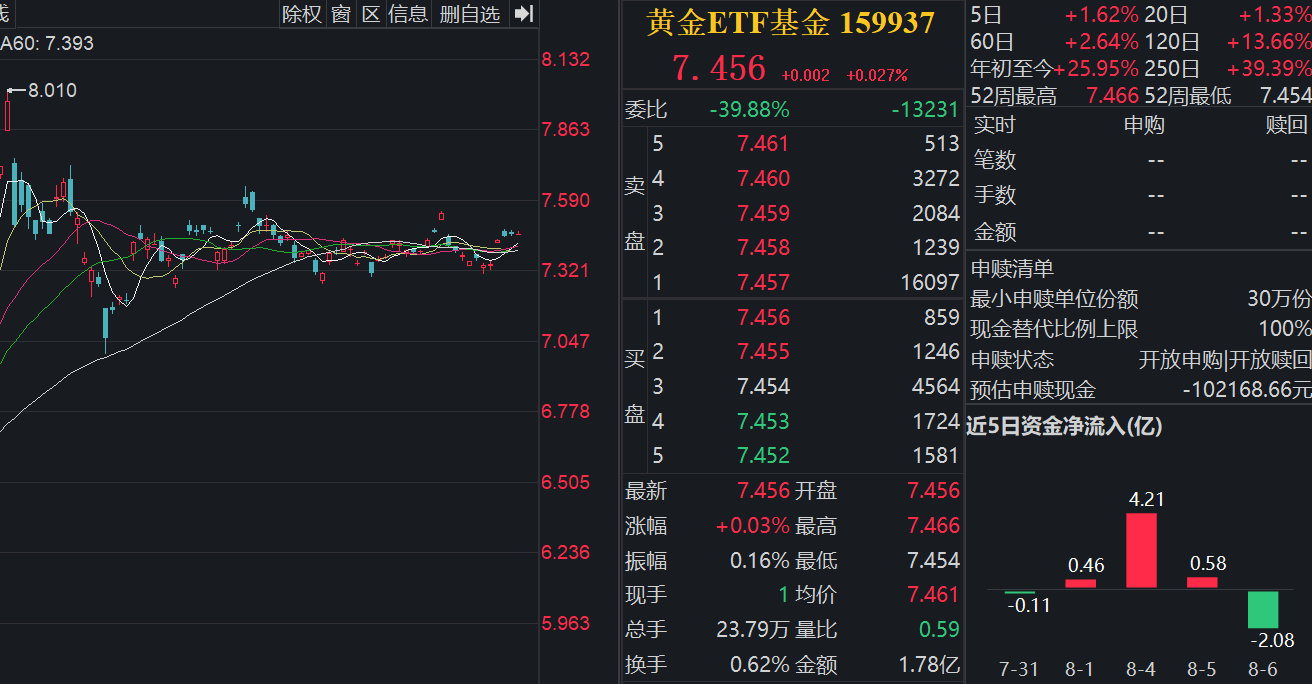
Task: Click the 窗 (window) toolbar icon
Action: click(340, 14)
